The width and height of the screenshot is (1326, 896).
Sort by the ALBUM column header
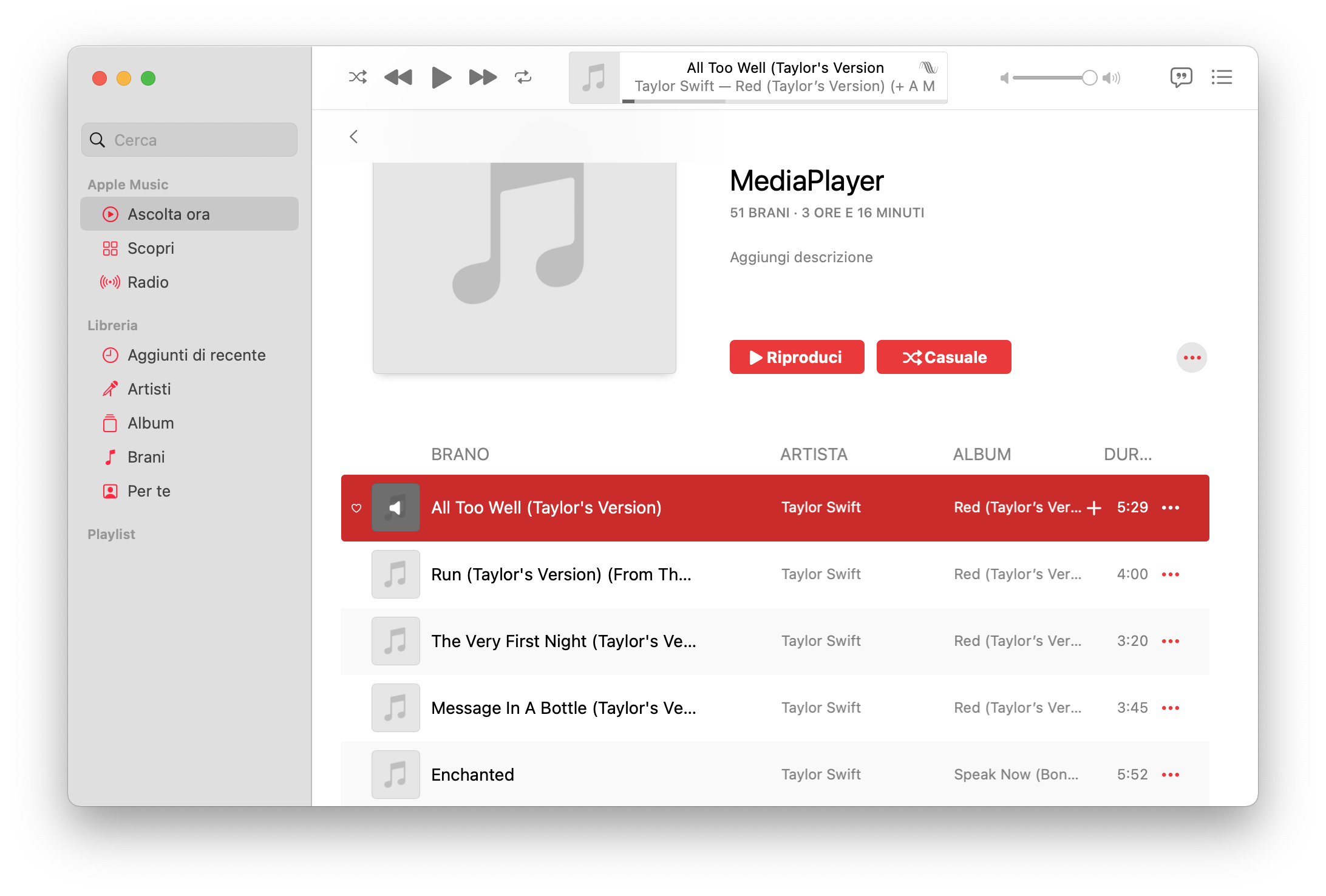coord(982,454)
